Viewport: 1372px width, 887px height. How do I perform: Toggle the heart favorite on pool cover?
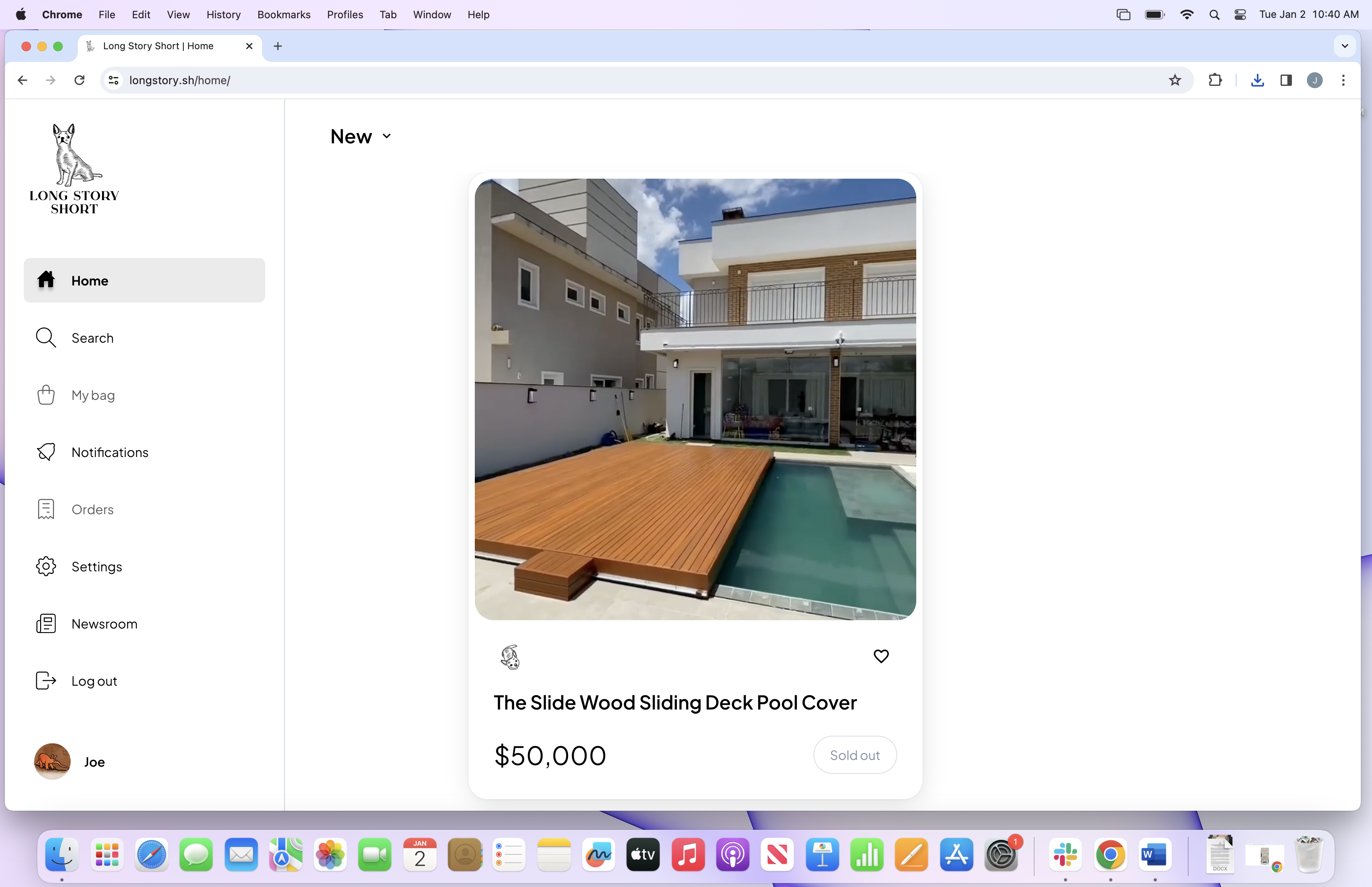click(881, 656)
